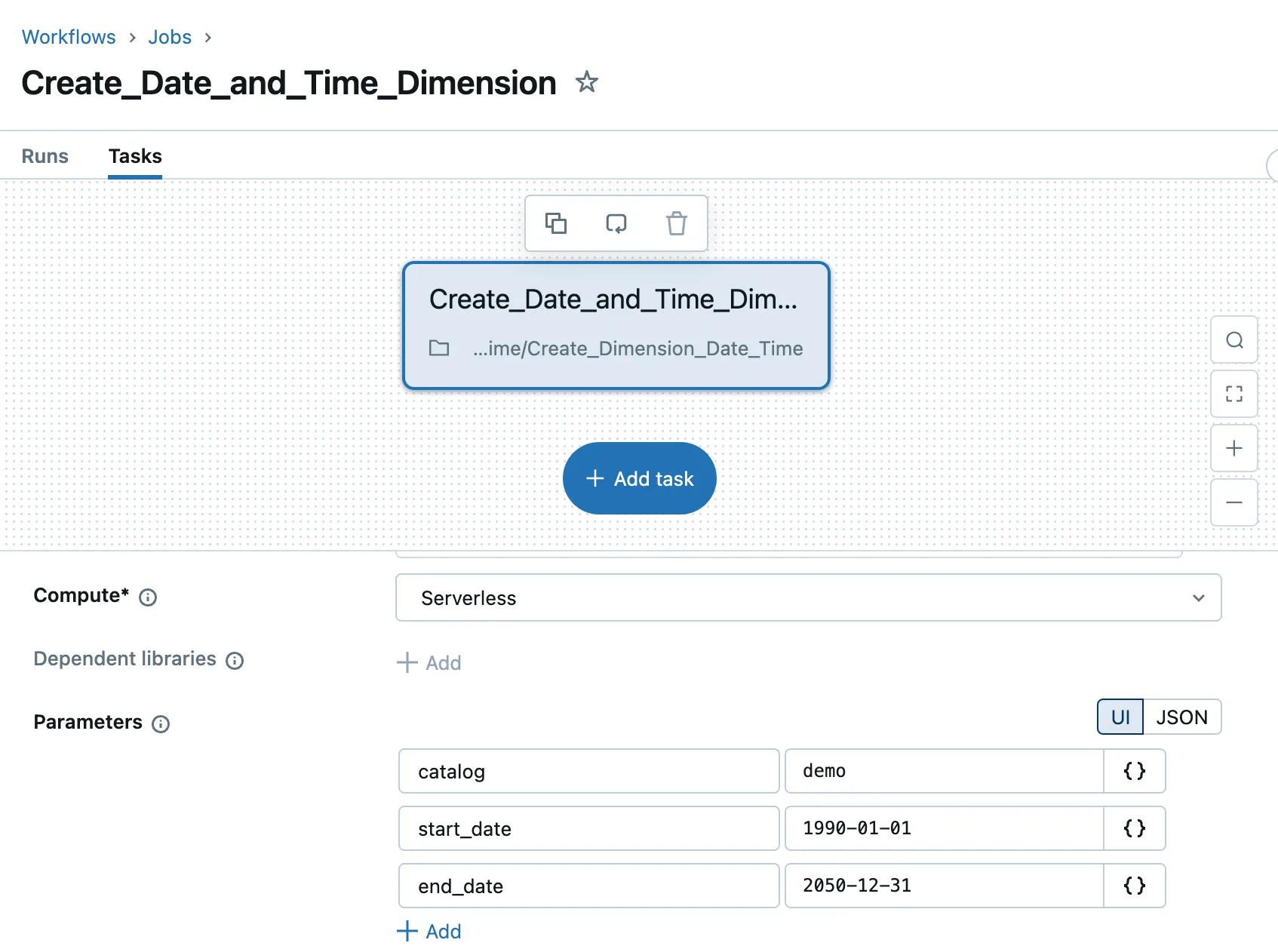Click the info icon next to Compute

point(148,597)
